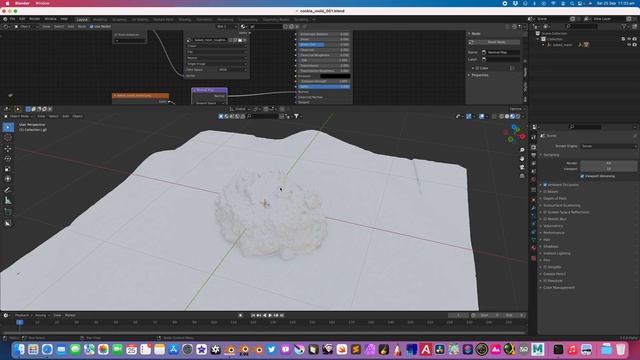The height and width of the screenshot is (360, 640).
Task: Open the Edit menu
Action: [22, 19]
